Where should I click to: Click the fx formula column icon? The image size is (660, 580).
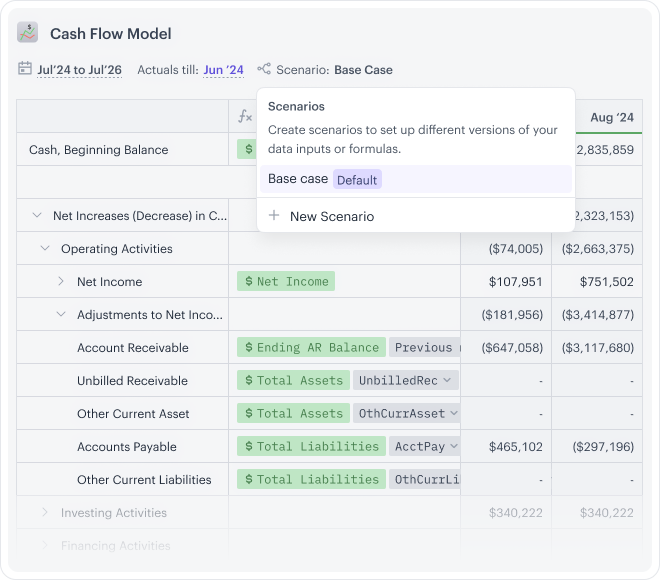(244, 117)
